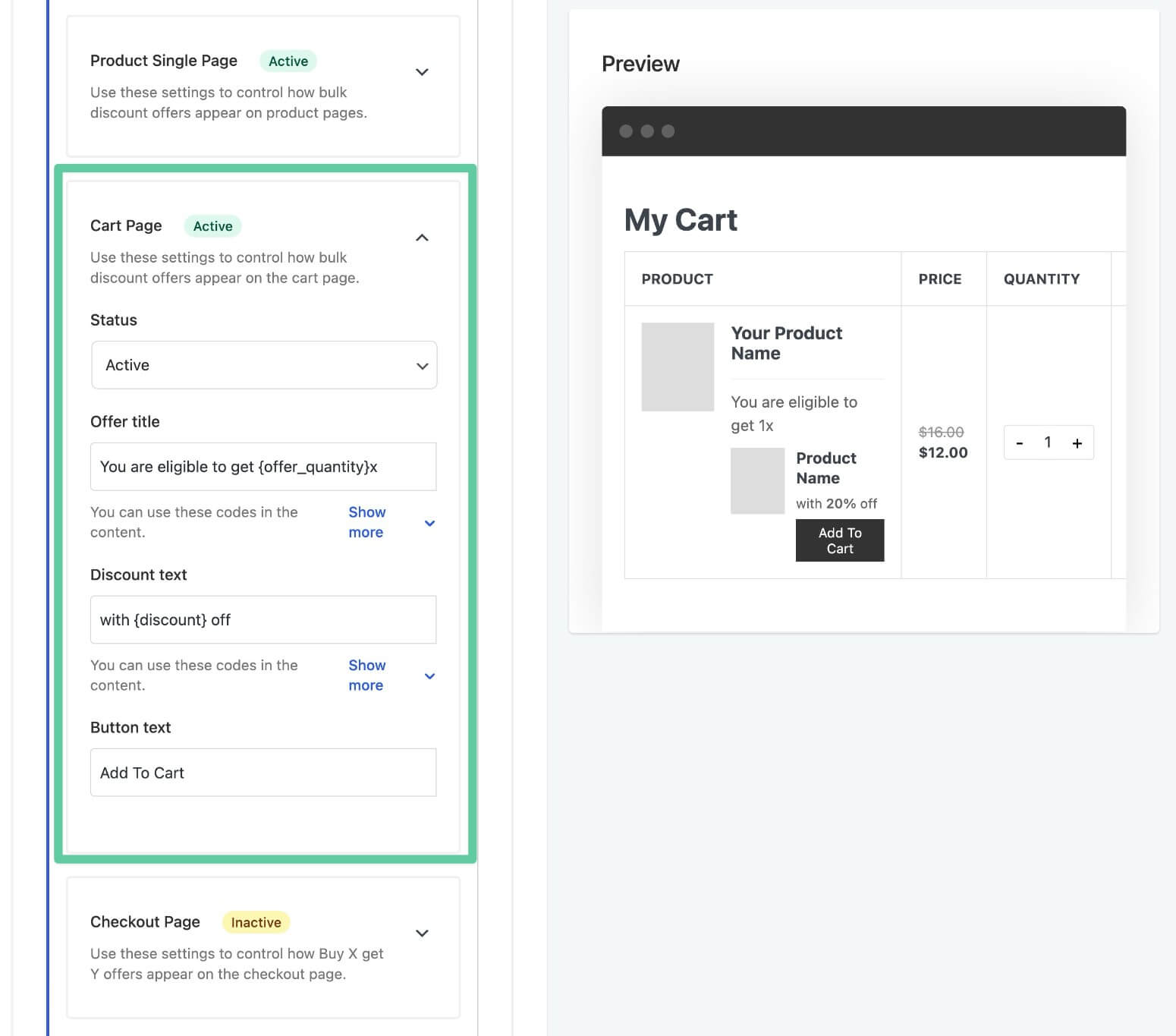Click the PRODUCT column header
1176x1036 pixels.
677,279
